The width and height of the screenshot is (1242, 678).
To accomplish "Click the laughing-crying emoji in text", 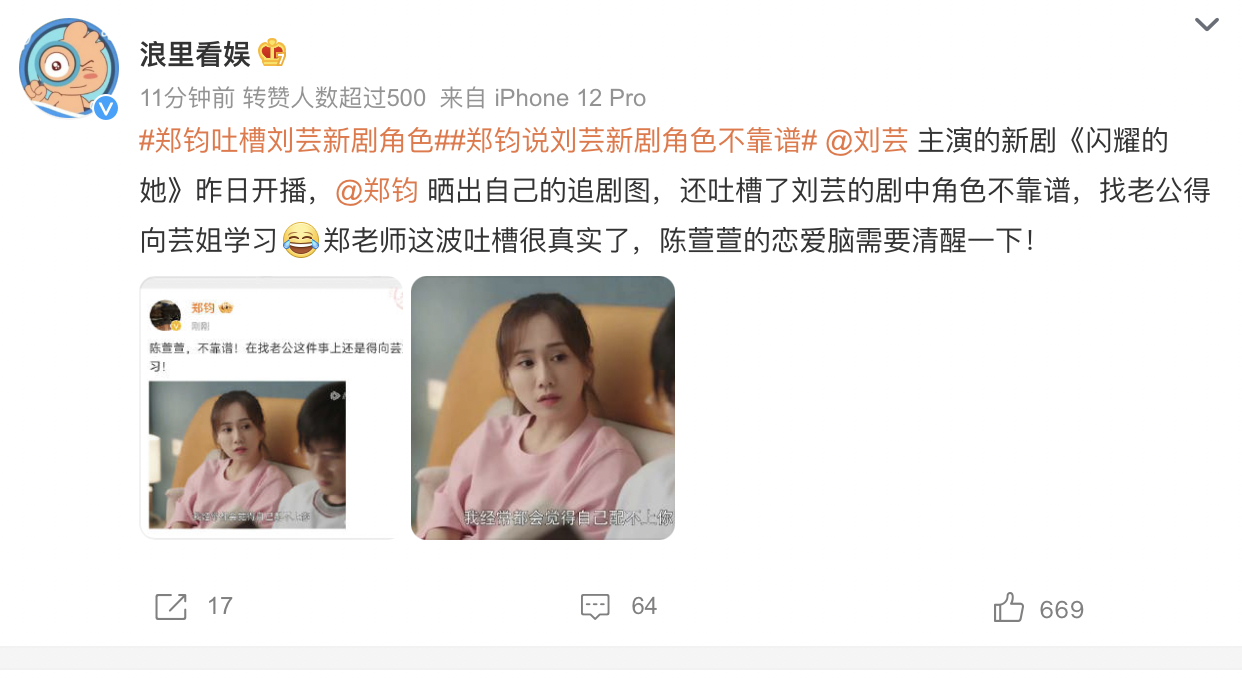I will [301, 240].
